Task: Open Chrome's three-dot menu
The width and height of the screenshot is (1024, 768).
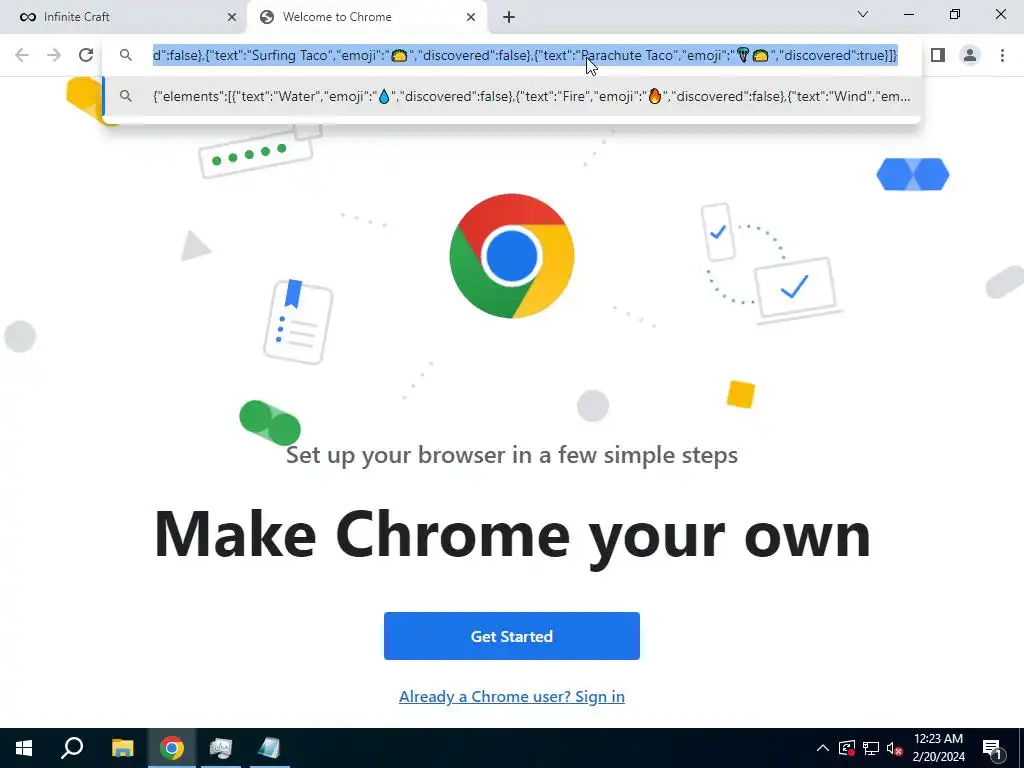Action: tap(1002, 55)
